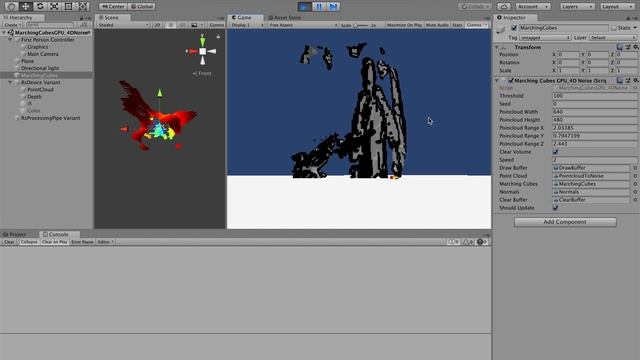Open Transform component help icon
The image size is (640, 360).
pos(620,47)
